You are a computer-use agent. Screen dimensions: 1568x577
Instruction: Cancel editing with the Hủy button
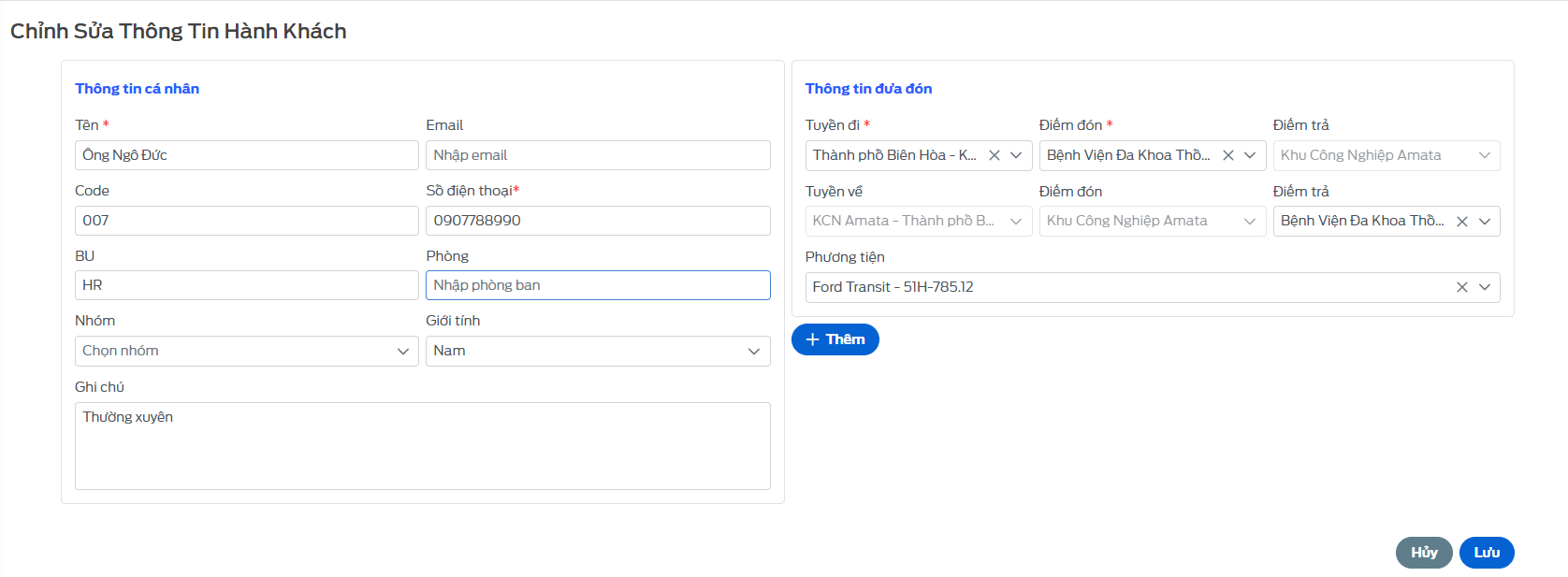[x=1423, y=553]
